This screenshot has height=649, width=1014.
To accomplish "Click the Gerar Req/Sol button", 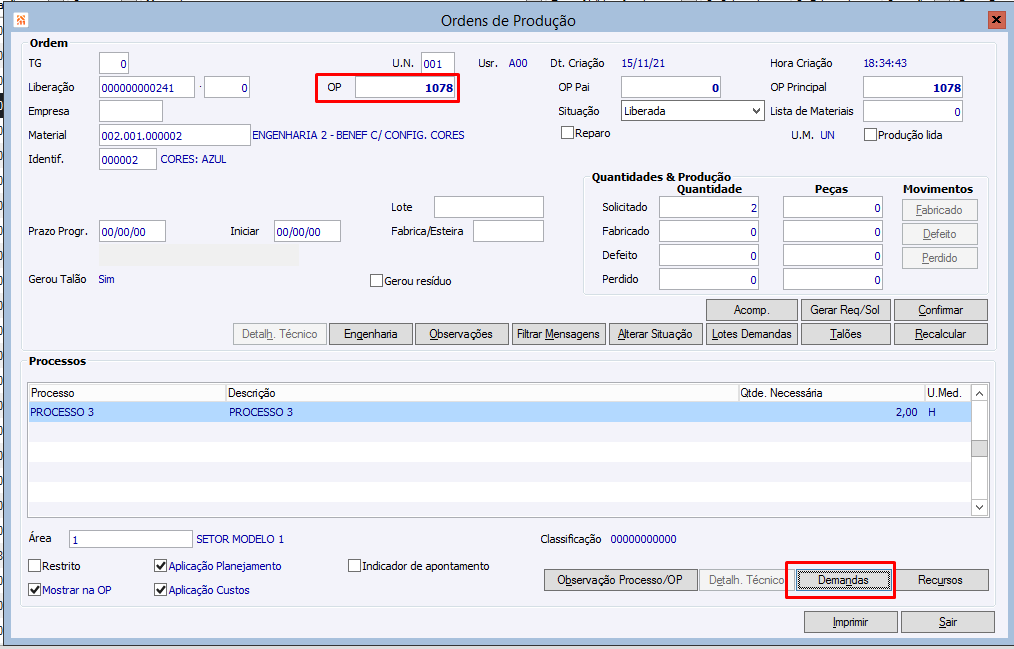I will [x=845, y=310].
